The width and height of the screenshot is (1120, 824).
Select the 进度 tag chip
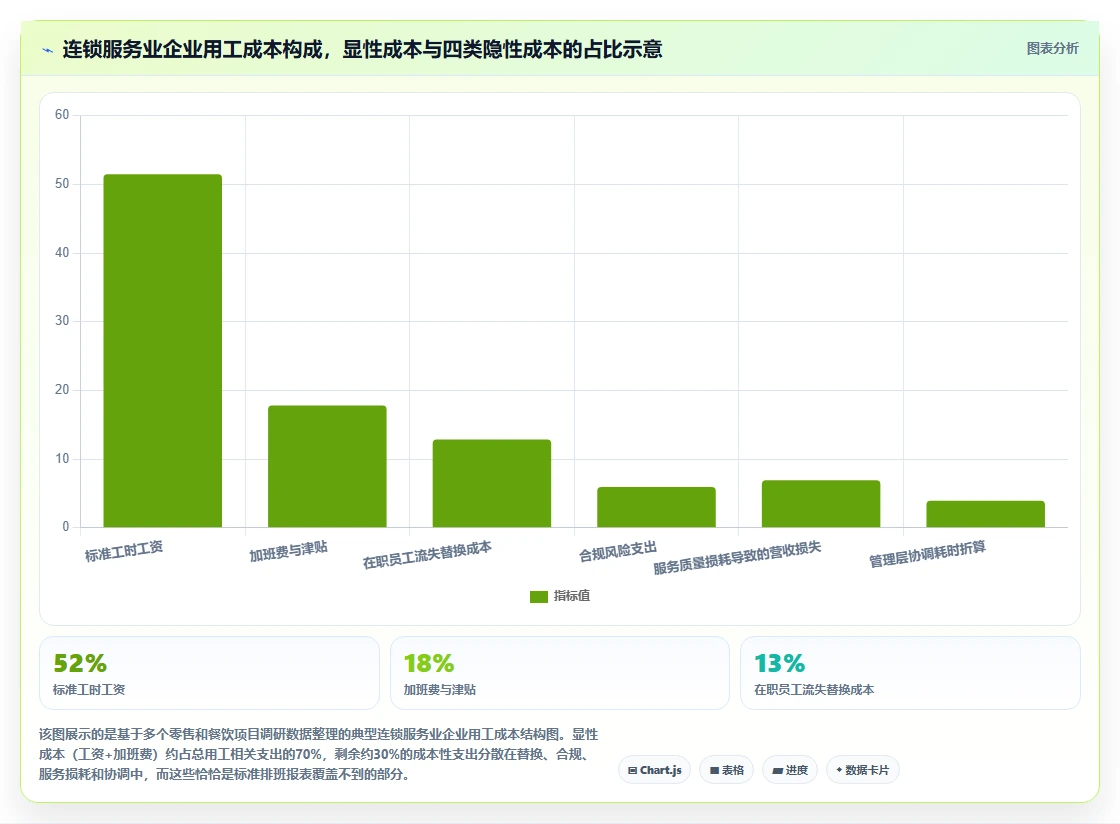(x=790, y=770)
